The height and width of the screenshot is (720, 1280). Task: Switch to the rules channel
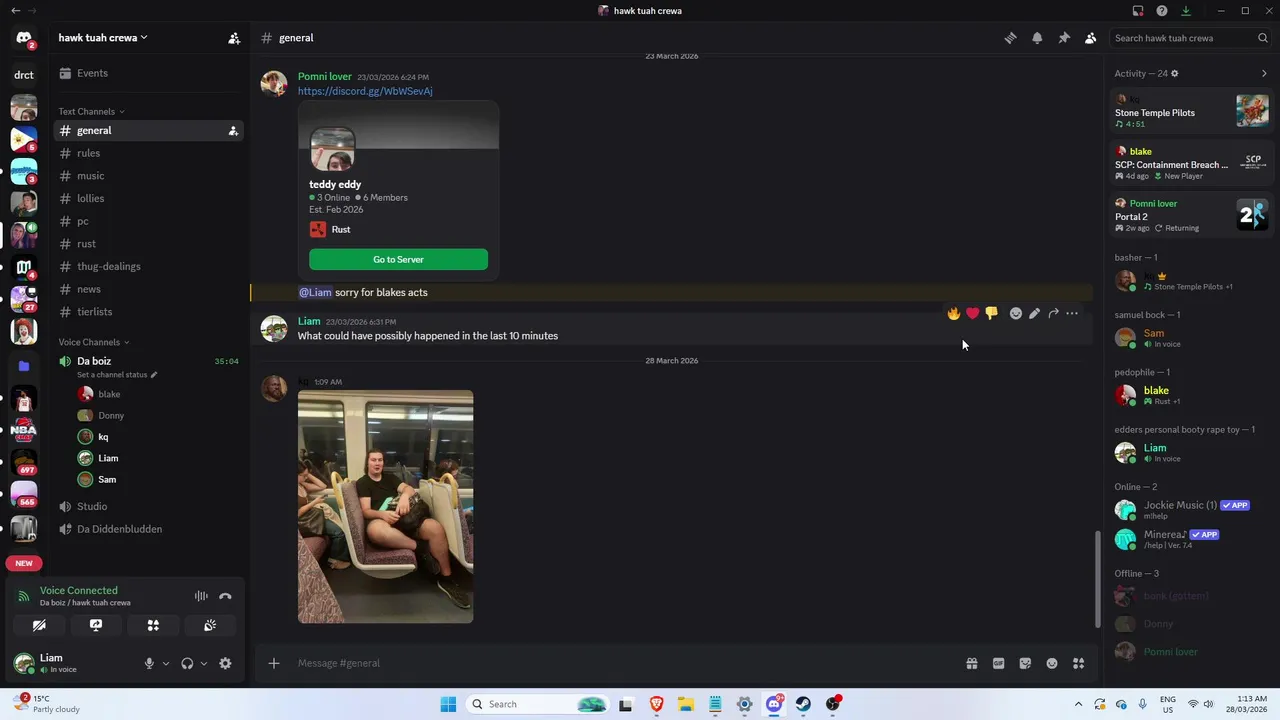click(x=149, y=153)
